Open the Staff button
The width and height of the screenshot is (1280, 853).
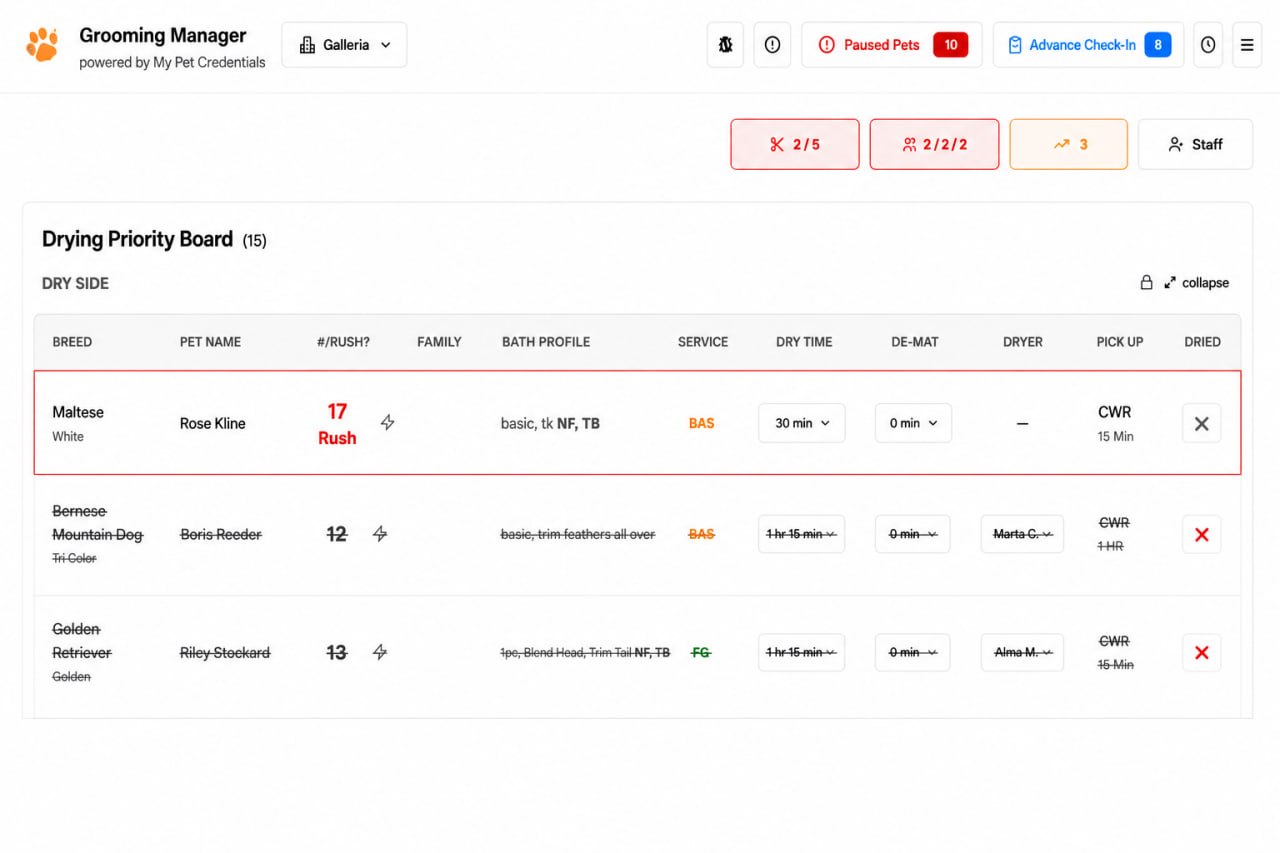(x=1195, y=144)
